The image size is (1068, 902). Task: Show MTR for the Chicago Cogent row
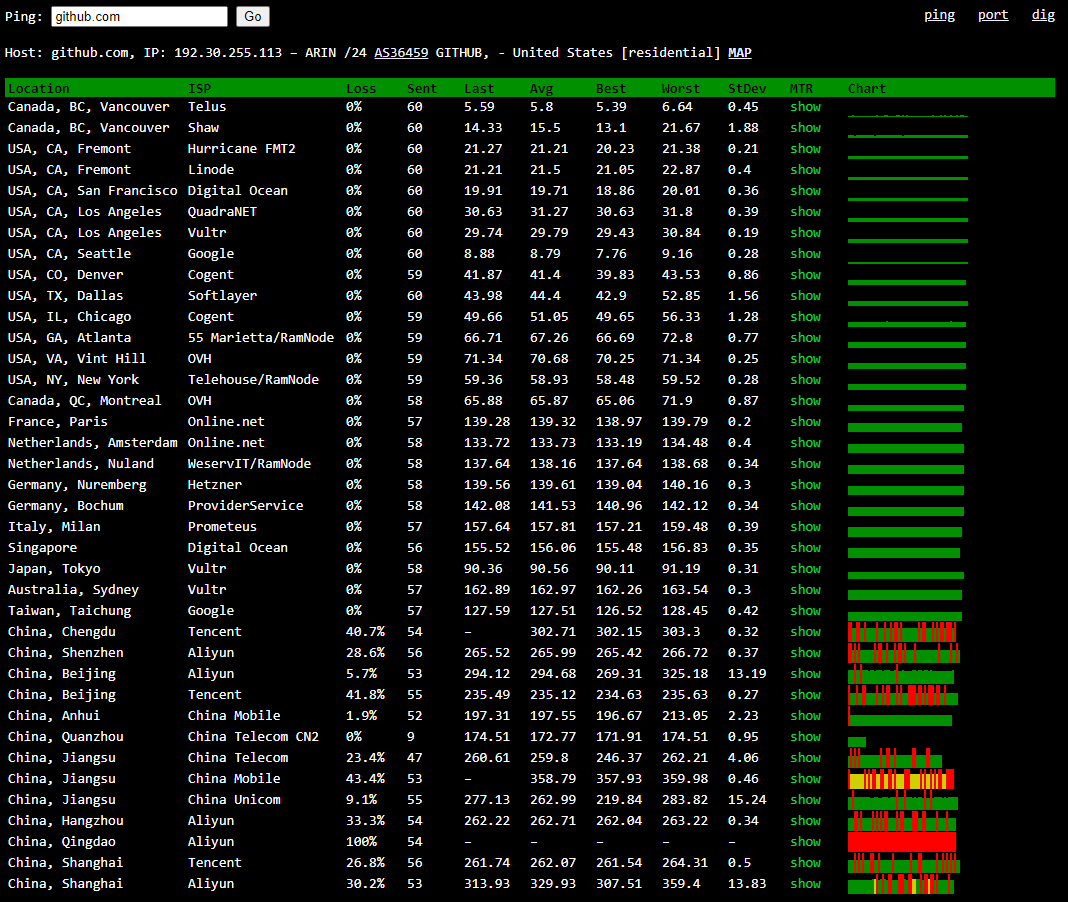pos(805,317)
